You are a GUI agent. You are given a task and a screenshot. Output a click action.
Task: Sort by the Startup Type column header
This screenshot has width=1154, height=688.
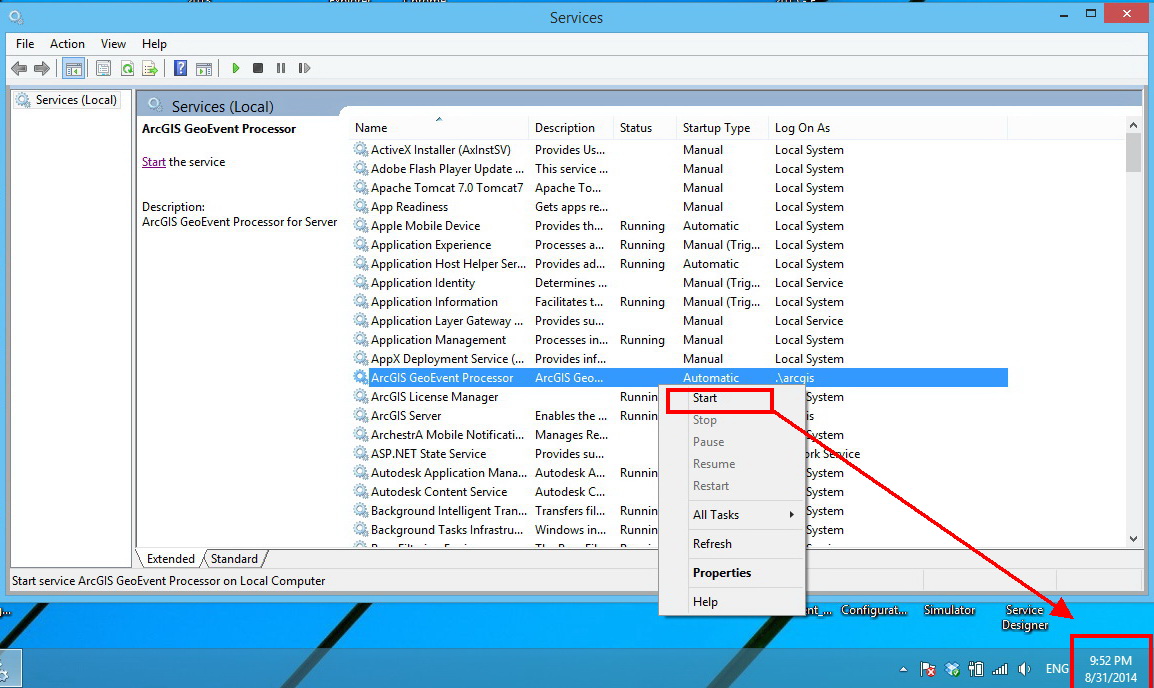tap(722, 128)
